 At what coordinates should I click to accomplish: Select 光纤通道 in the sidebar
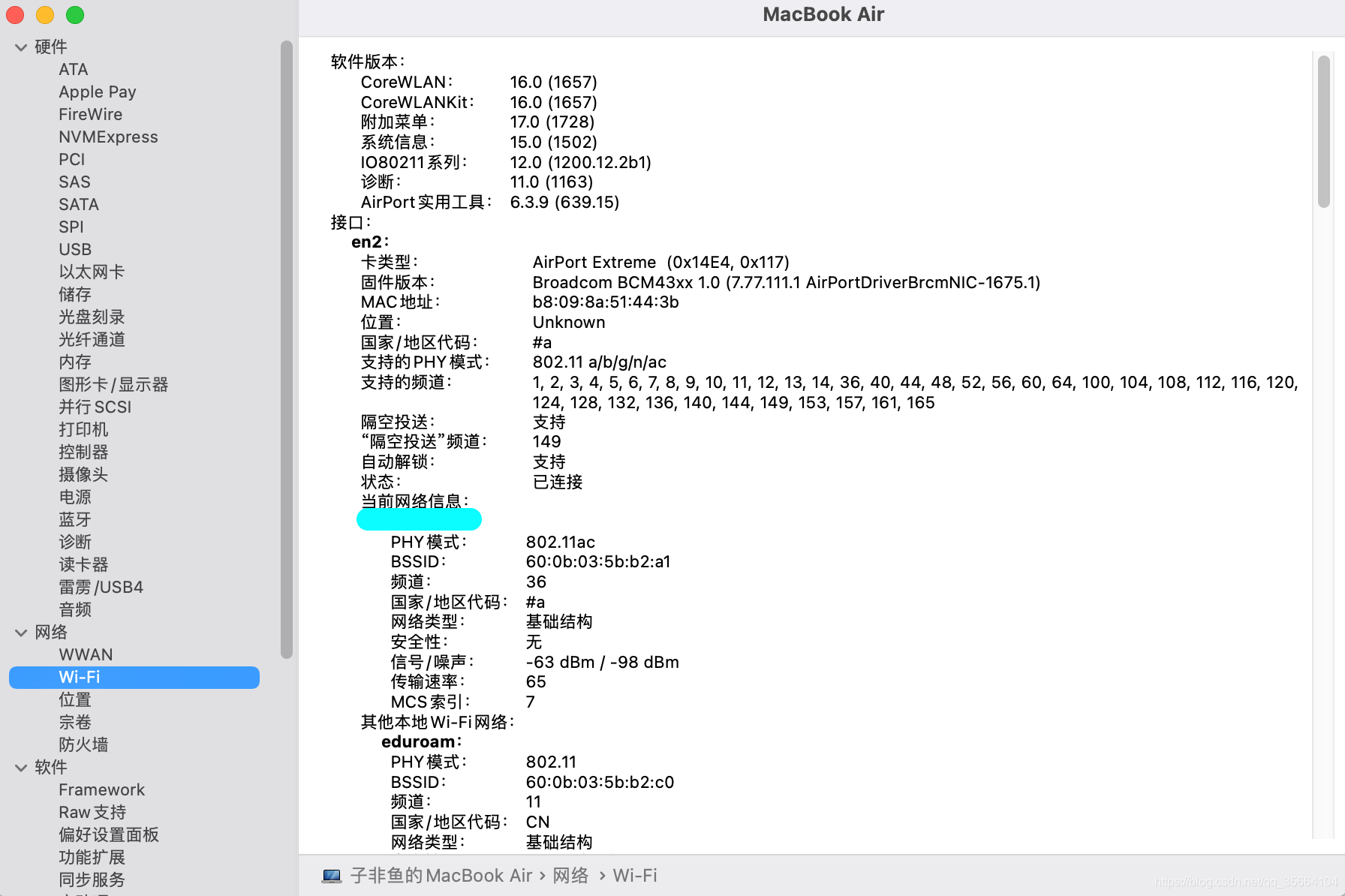point(92,340)
